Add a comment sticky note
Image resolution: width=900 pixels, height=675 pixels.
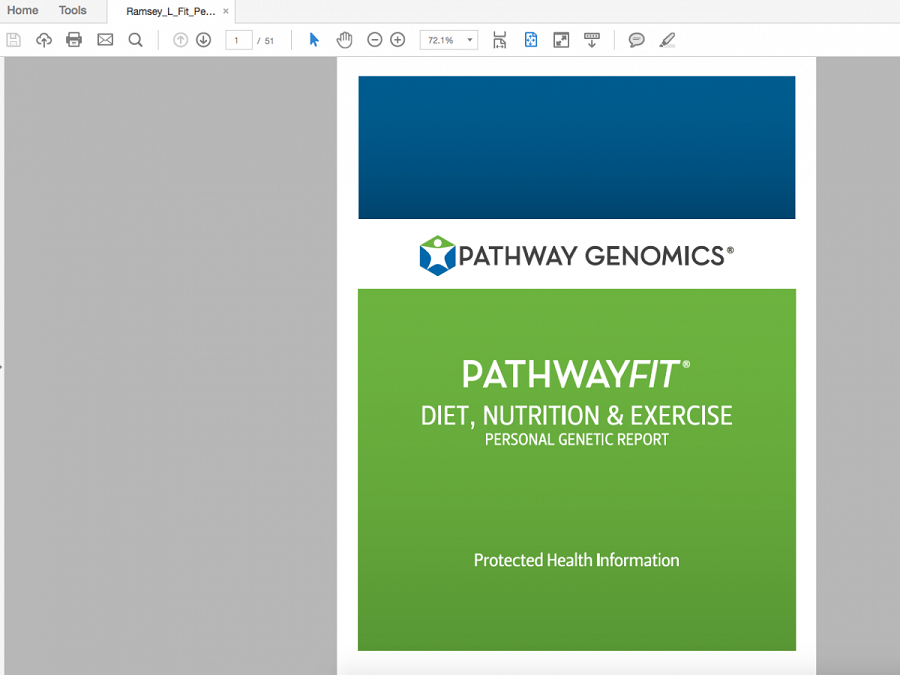[x=636, y=40]
